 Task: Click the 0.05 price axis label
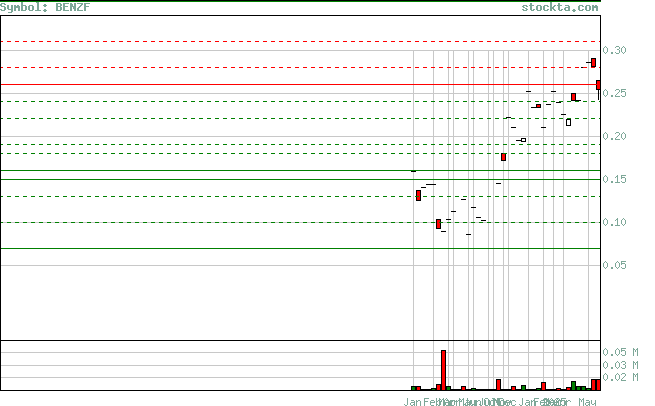[614, 265]
